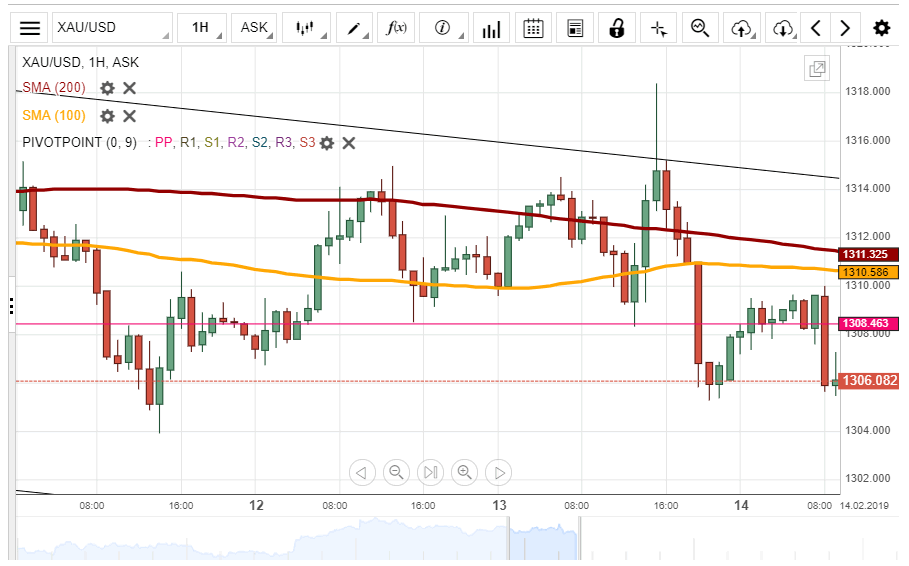Click the 1302.000 price axis label

point(867,478)
